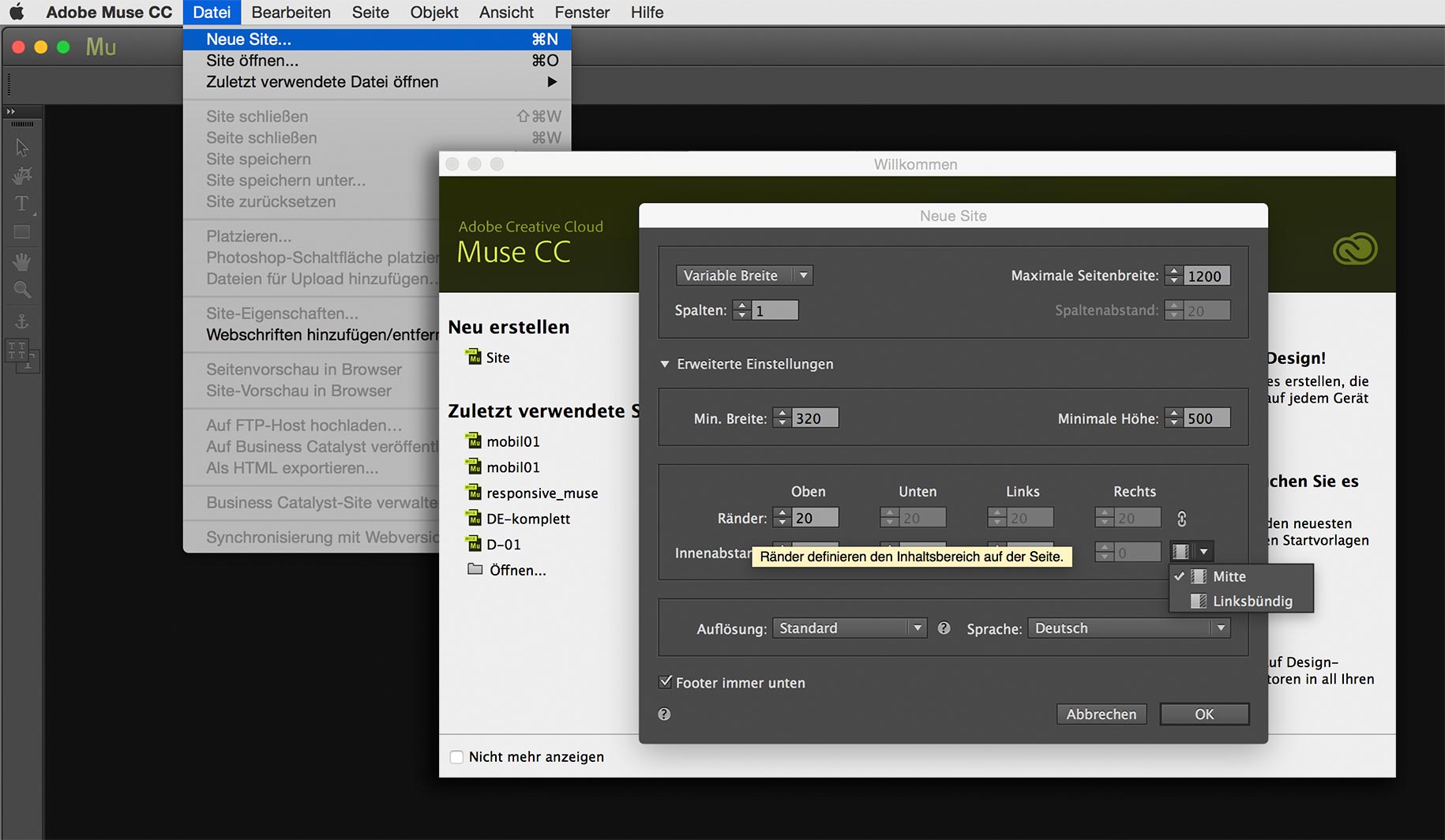Open the Sprache Deutsch dropdown
The height and width of the screenshot is (840, 1445).
[x=1129, y=628]
